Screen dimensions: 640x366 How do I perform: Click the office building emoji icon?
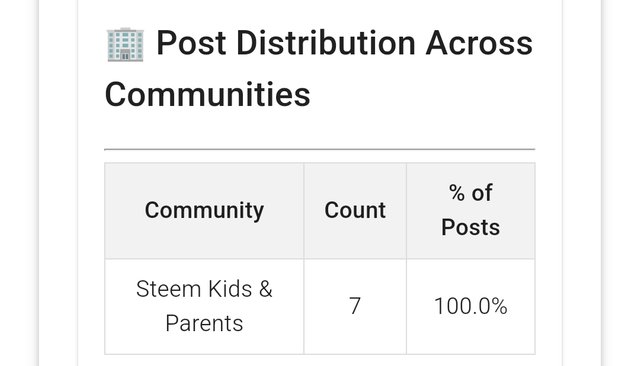(125, 44)
